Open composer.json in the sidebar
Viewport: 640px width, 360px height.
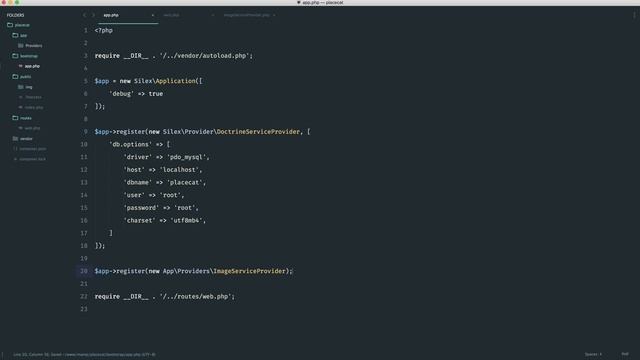(x=30, y=149)
